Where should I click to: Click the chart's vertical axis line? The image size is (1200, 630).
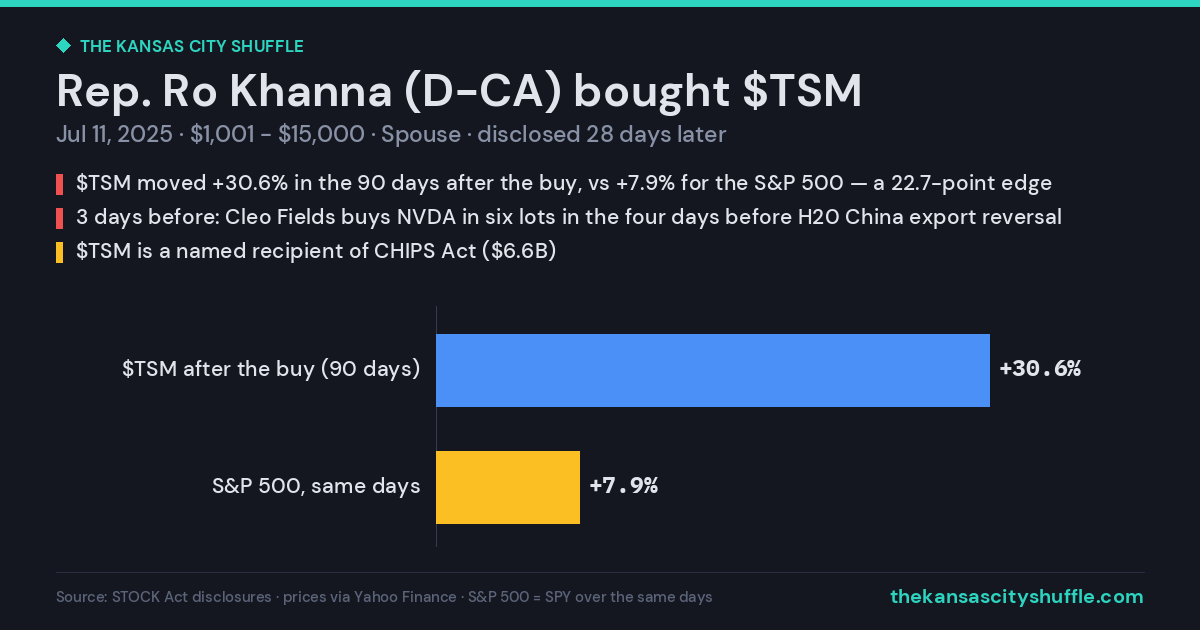436,427
